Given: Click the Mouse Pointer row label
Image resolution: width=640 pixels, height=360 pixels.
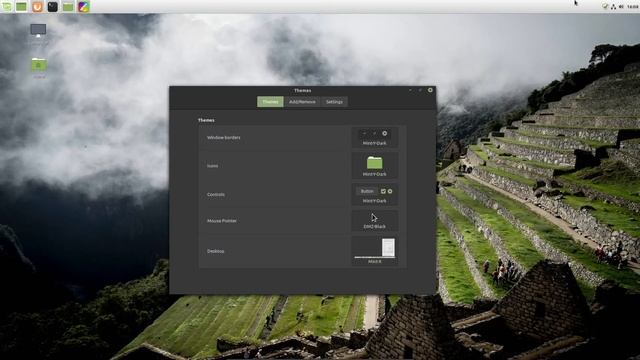Looking at the screenshot, I should coord(222,221).
